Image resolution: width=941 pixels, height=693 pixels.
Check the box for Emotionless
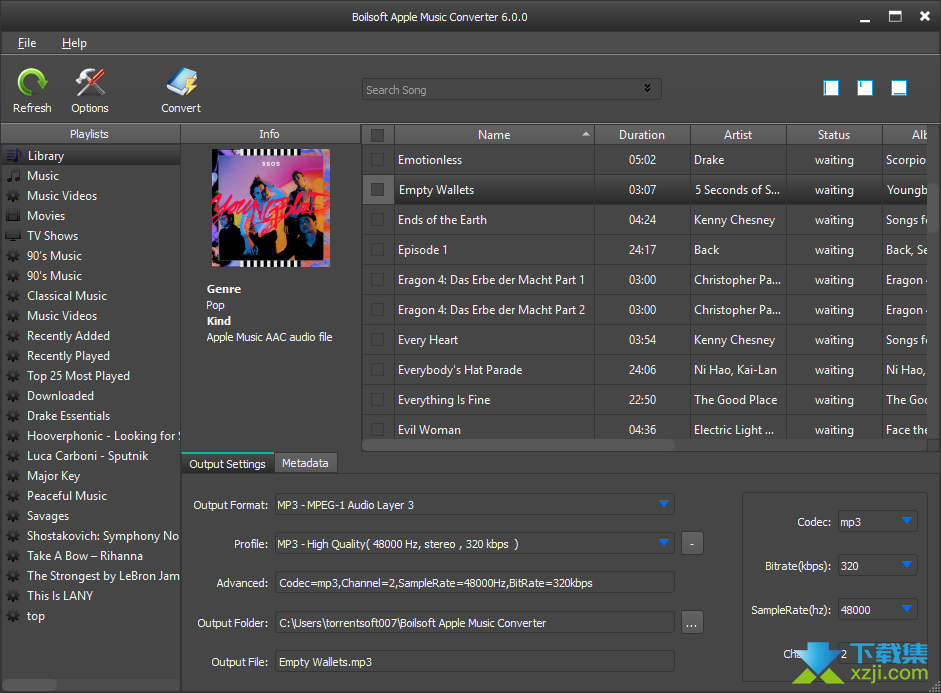(377, 160)
